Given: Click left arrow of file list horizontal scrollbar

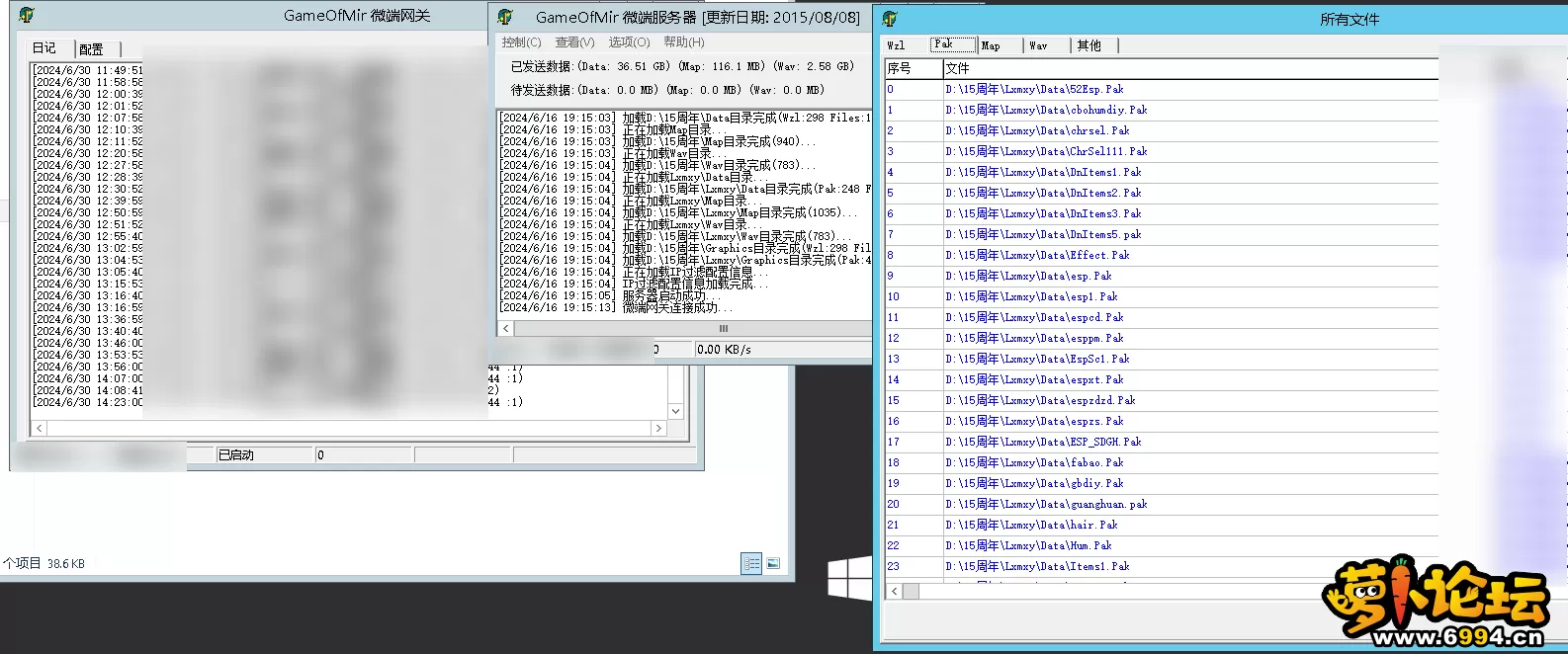Looking at the screenshot, I should point(895,591).
